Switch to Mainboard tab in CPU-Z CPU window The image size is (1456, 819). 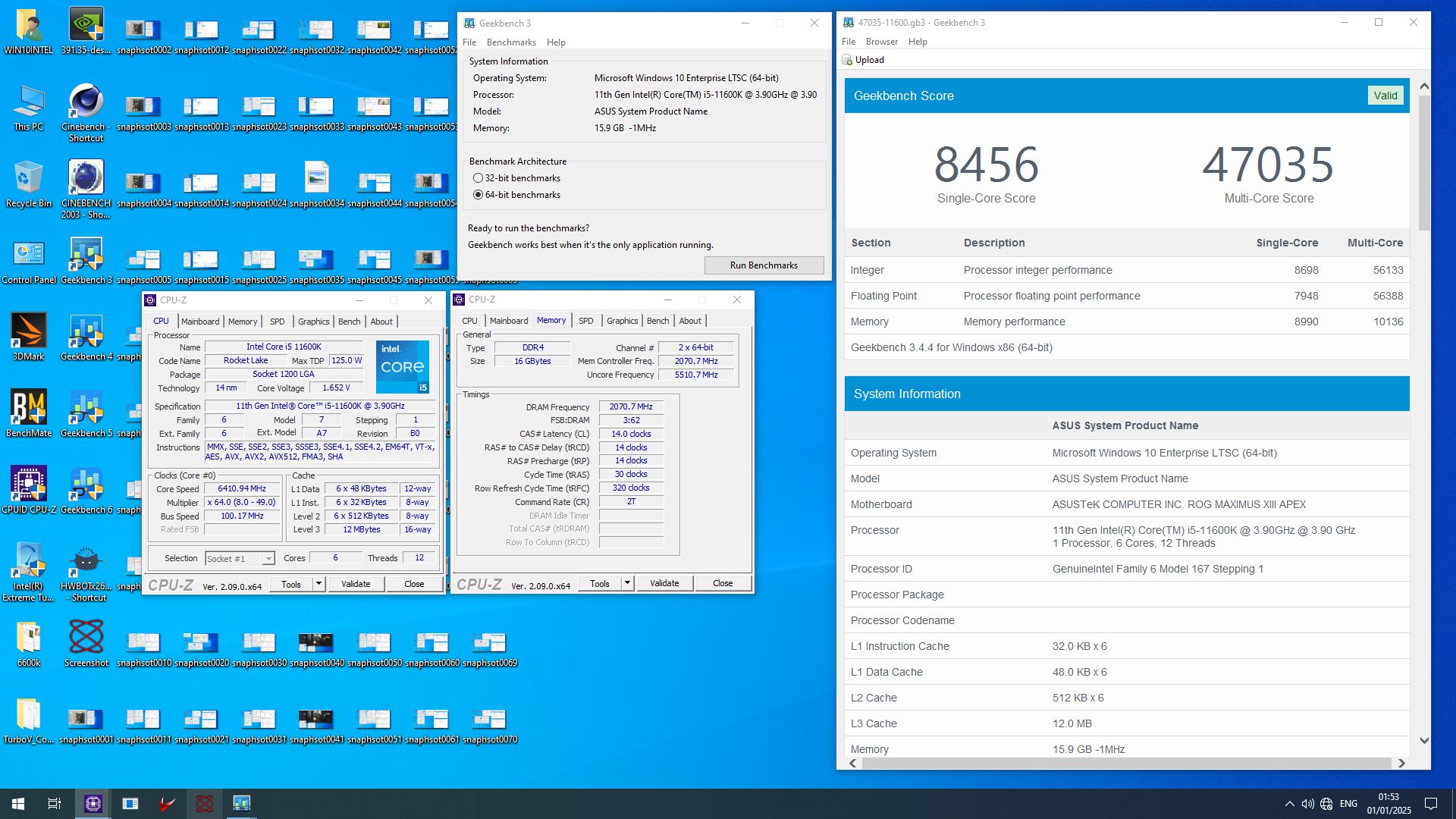click(200, 322)
